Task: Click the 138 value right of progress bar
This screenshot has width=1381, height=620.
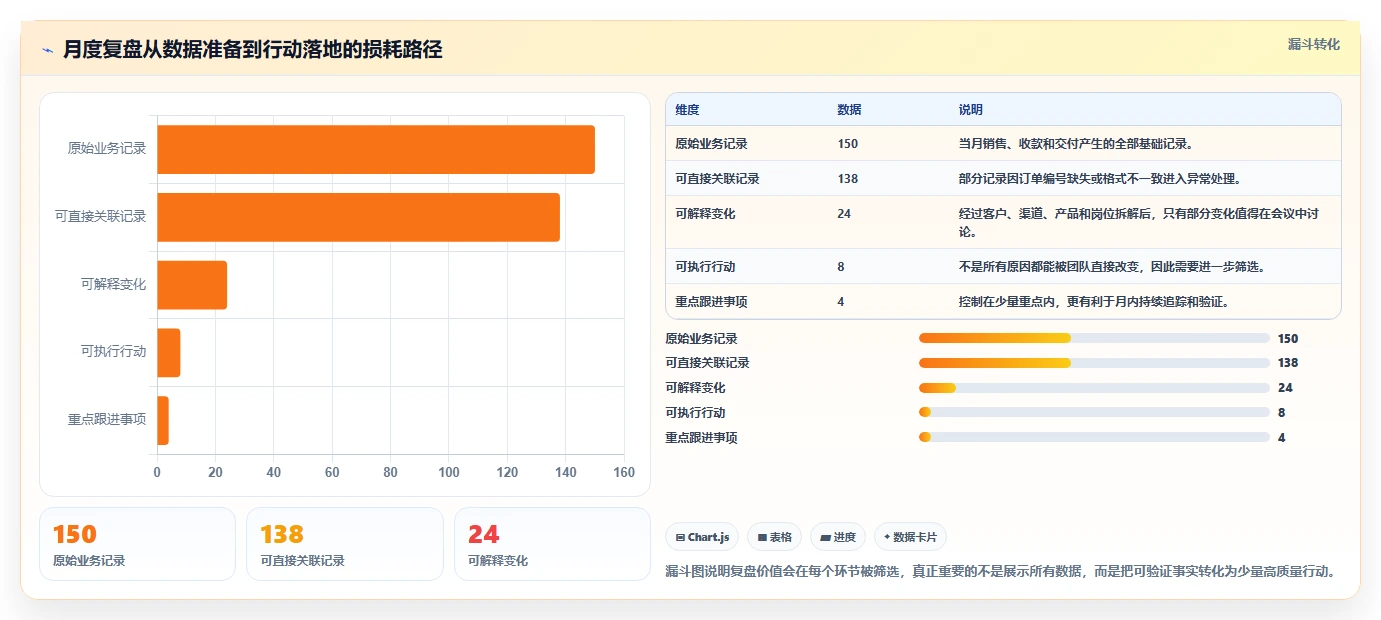Action: 1288,363
